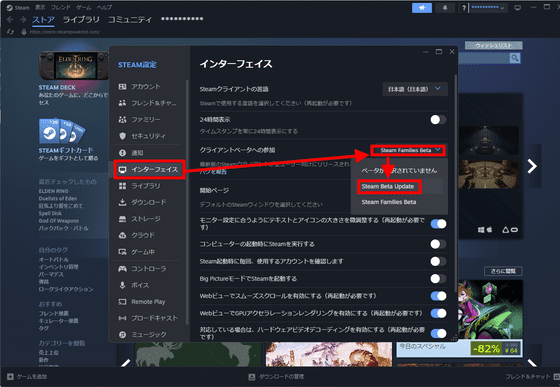Viewport: 560px width, 387px height.
Task: Advance the featured carousel with right arrow
Action: (x=532, y=166)
